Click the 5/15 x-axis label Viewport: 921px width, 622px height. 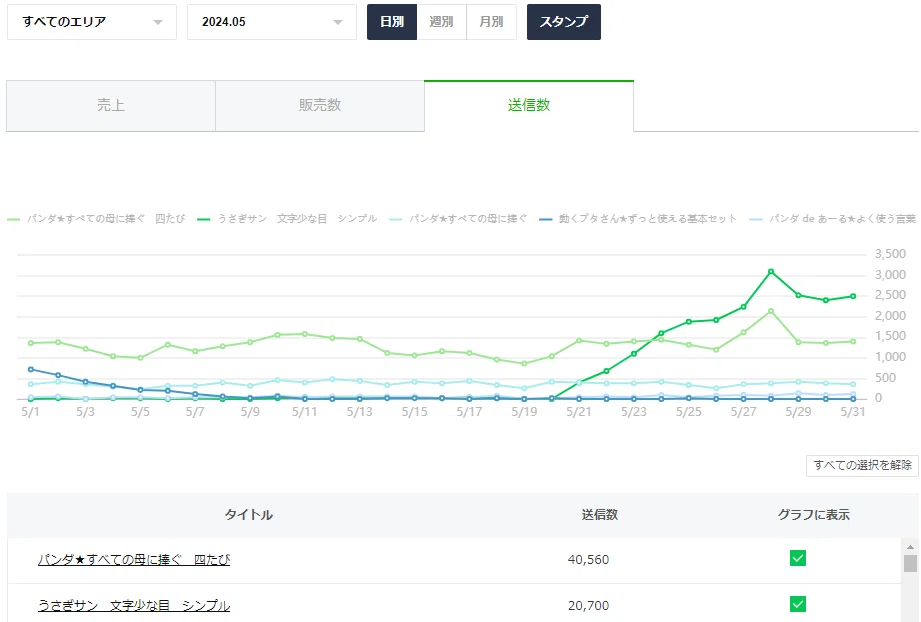click(x=414, y=412)
